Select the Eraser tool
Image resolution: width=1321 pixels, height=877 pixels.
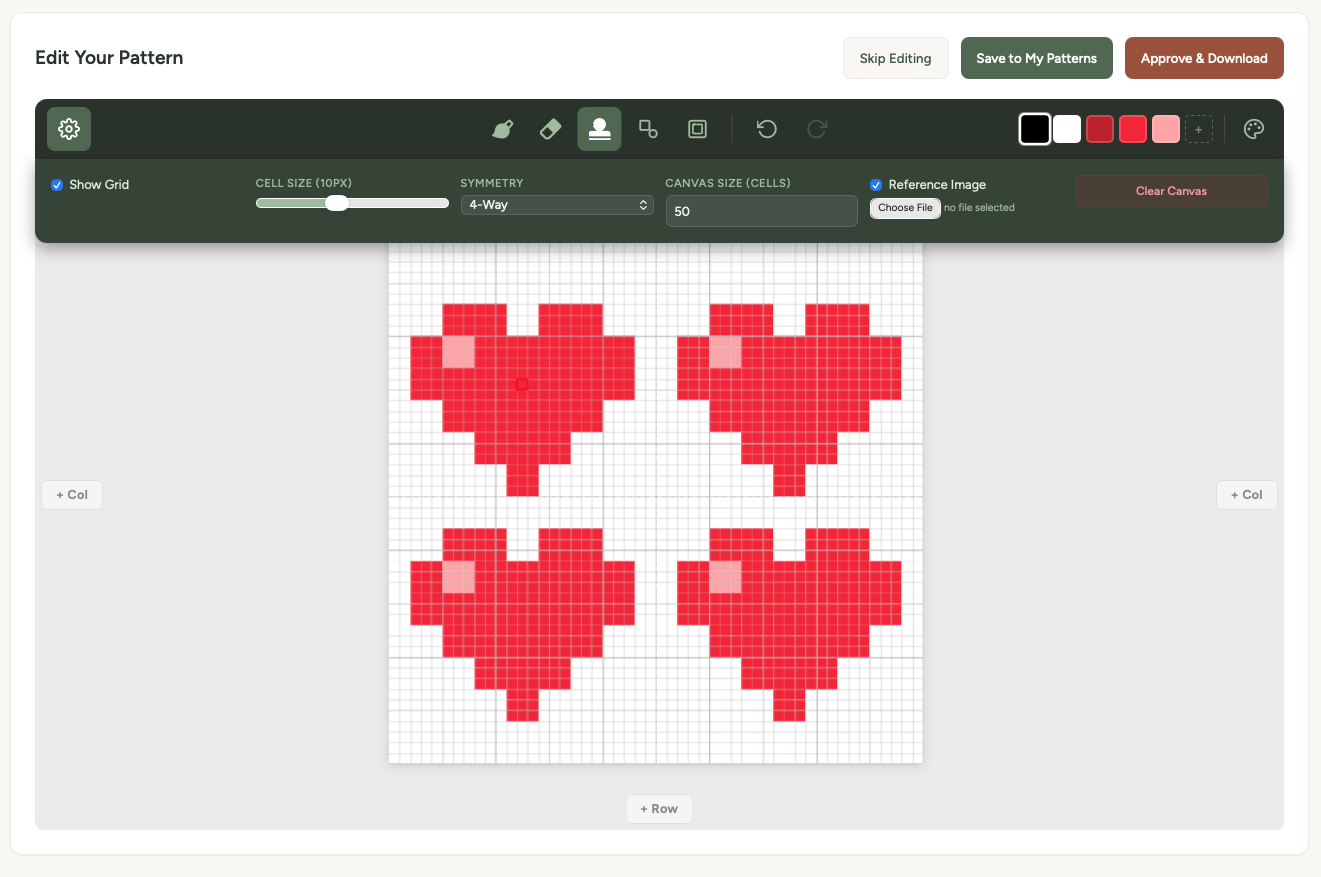[x=550, y=129]
